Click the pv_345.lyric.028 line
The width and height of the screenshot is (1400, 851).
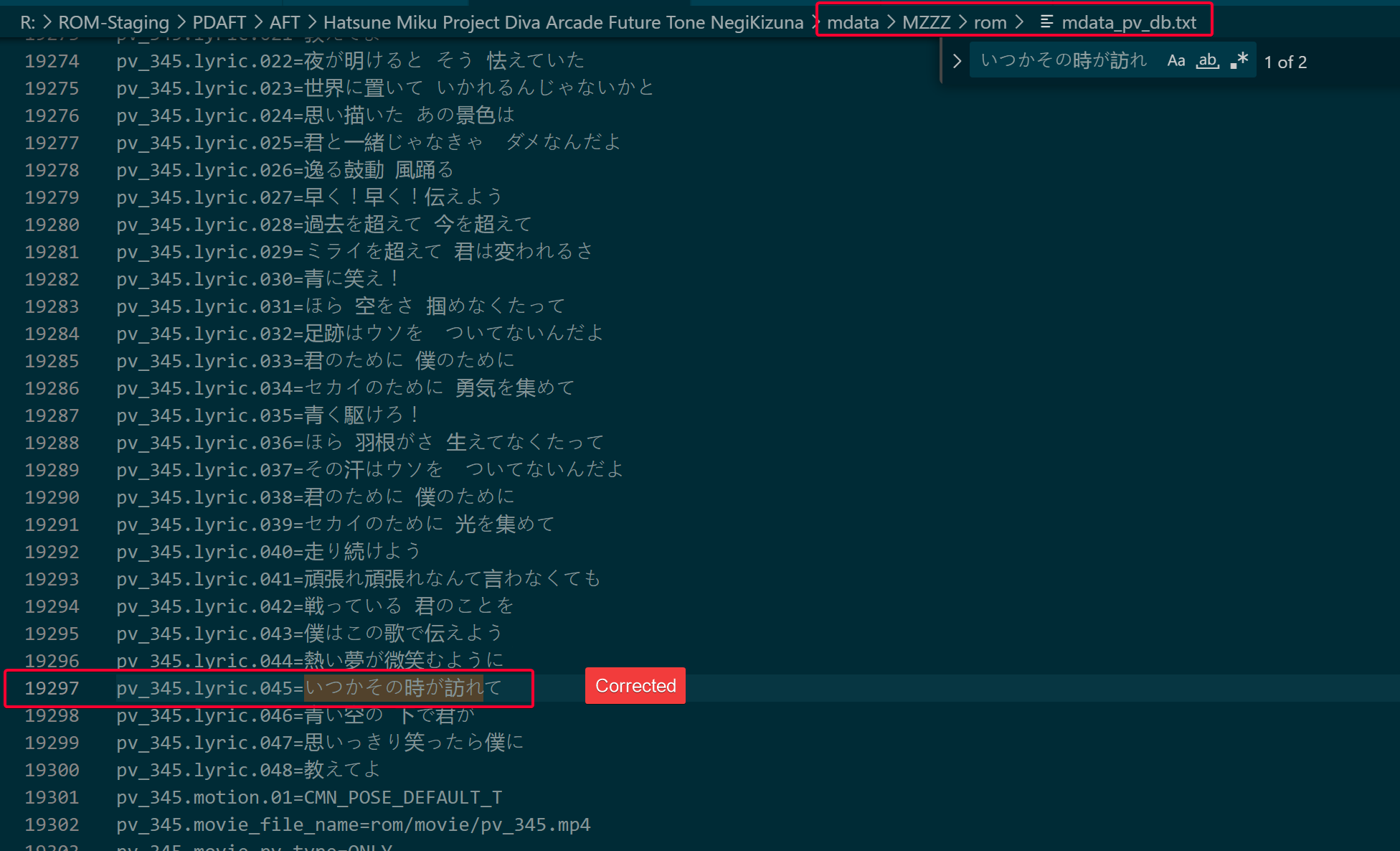point(324,225)
